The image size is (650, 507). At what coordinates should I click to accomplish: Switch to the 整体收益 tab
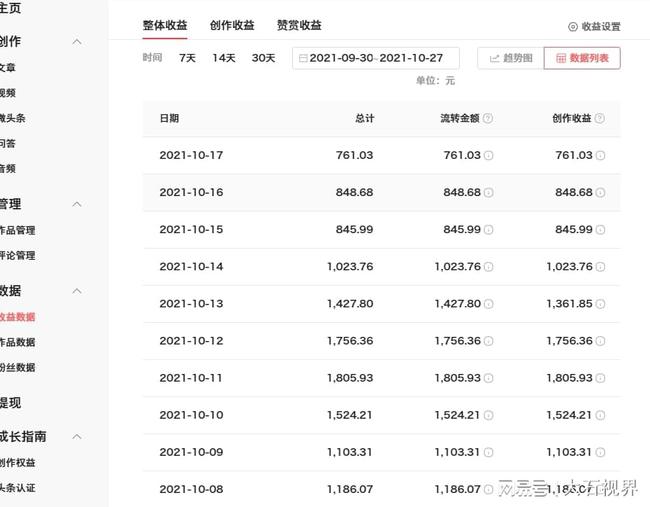coord(165,25)
